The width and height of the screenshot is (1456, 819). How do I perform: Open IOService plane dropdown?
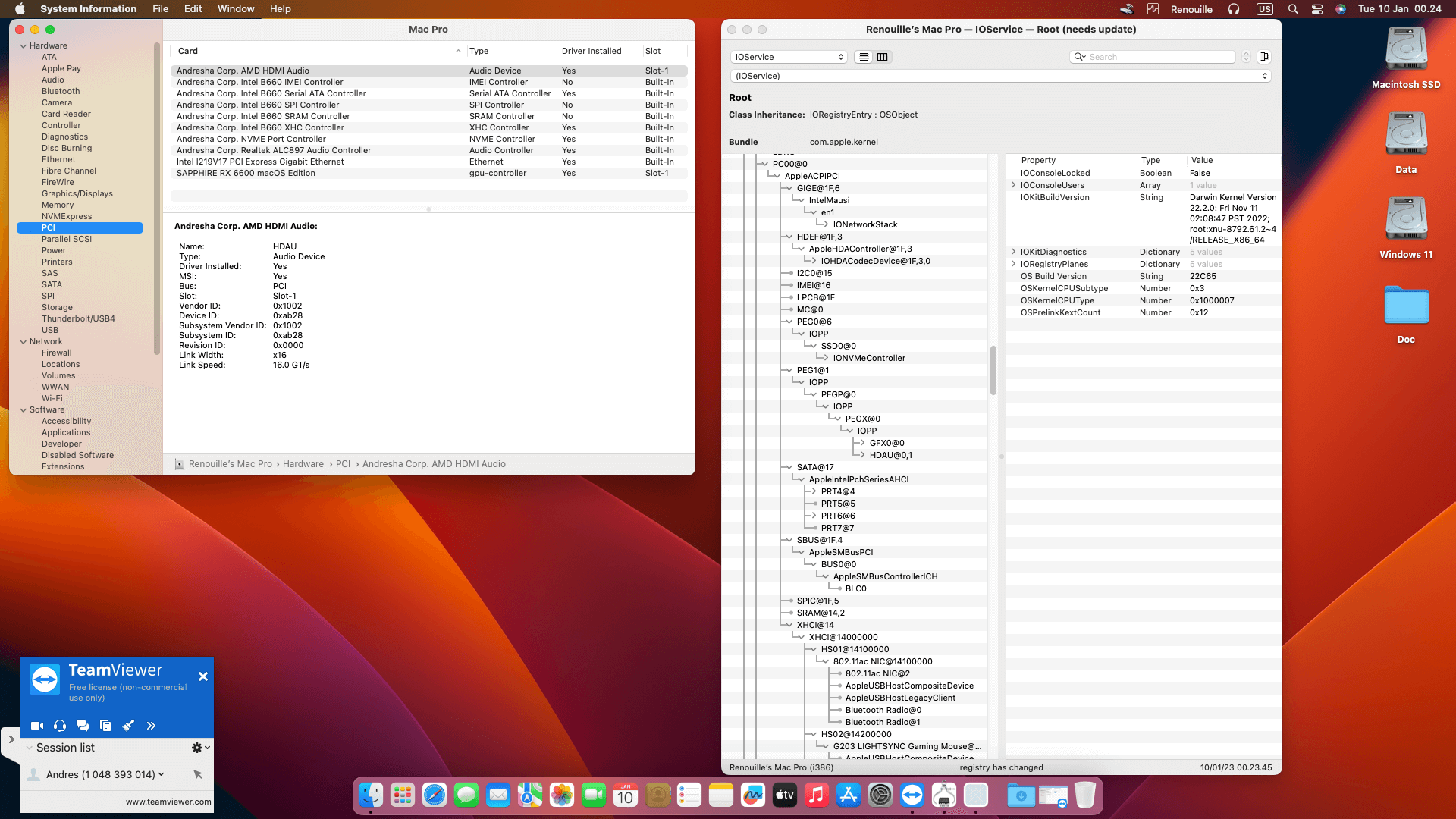[789, 57]
